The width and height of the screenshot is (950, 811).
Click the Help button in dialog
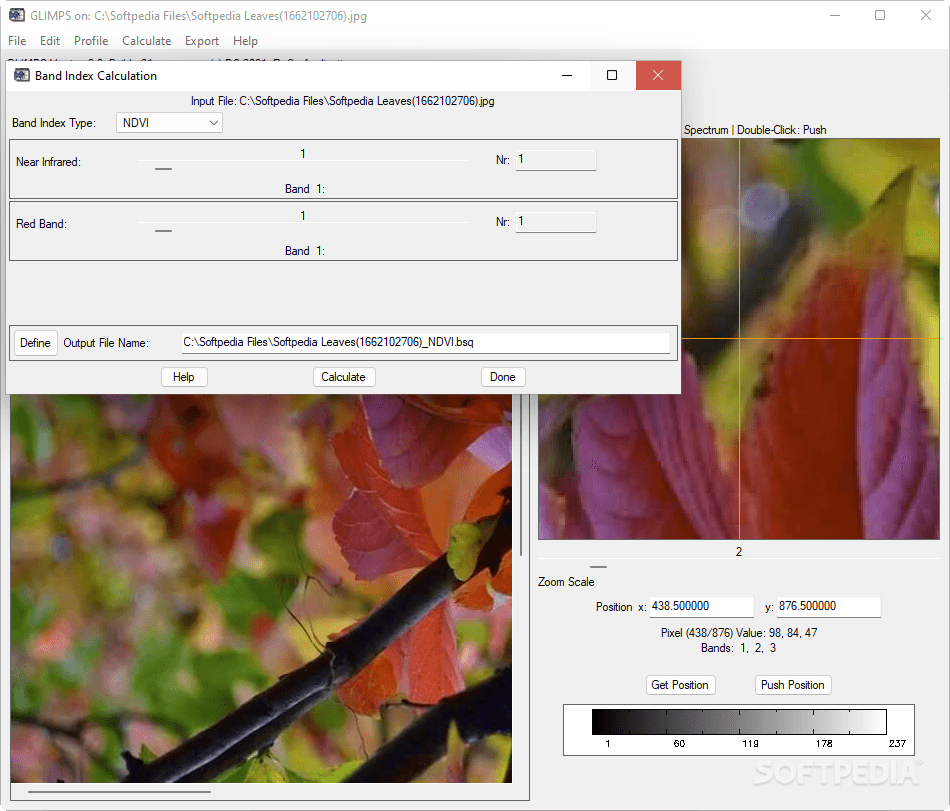click(x=184, y=377)
